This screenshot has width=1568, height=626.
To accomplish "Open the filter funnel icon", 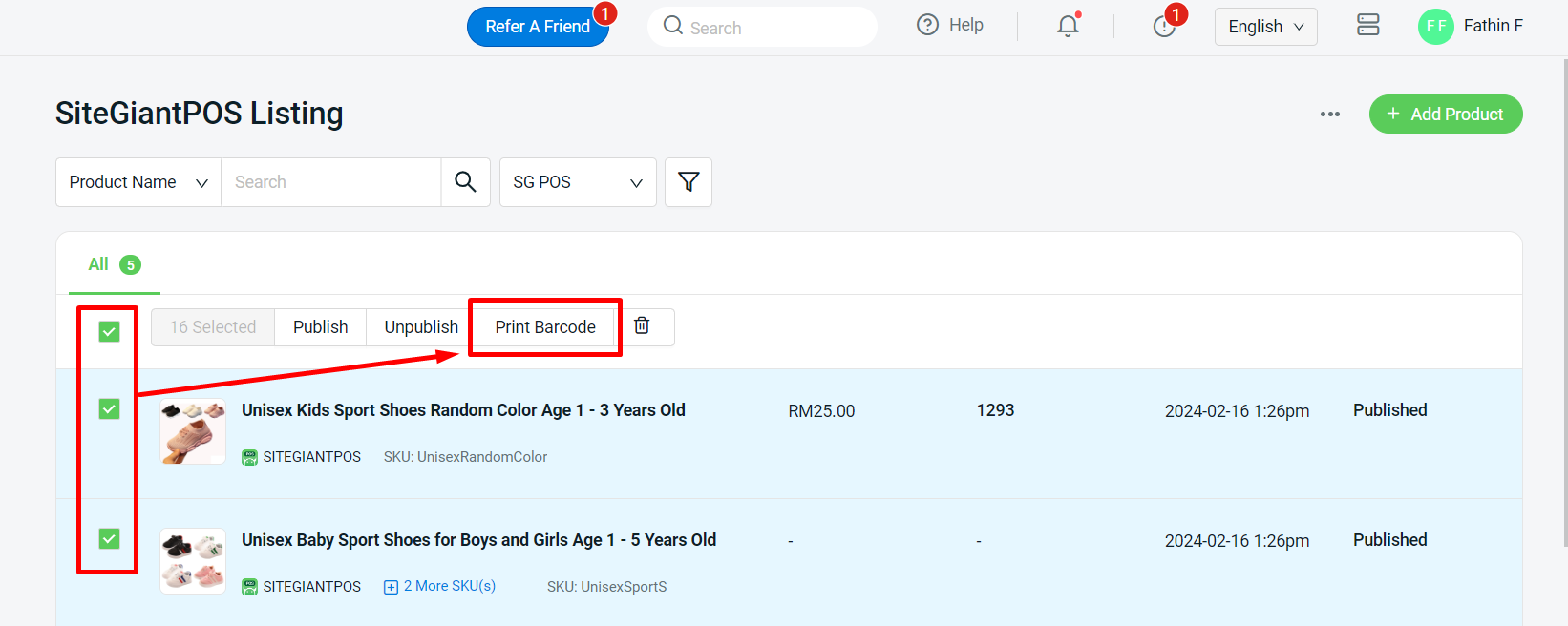I will (x=688, y=182).
